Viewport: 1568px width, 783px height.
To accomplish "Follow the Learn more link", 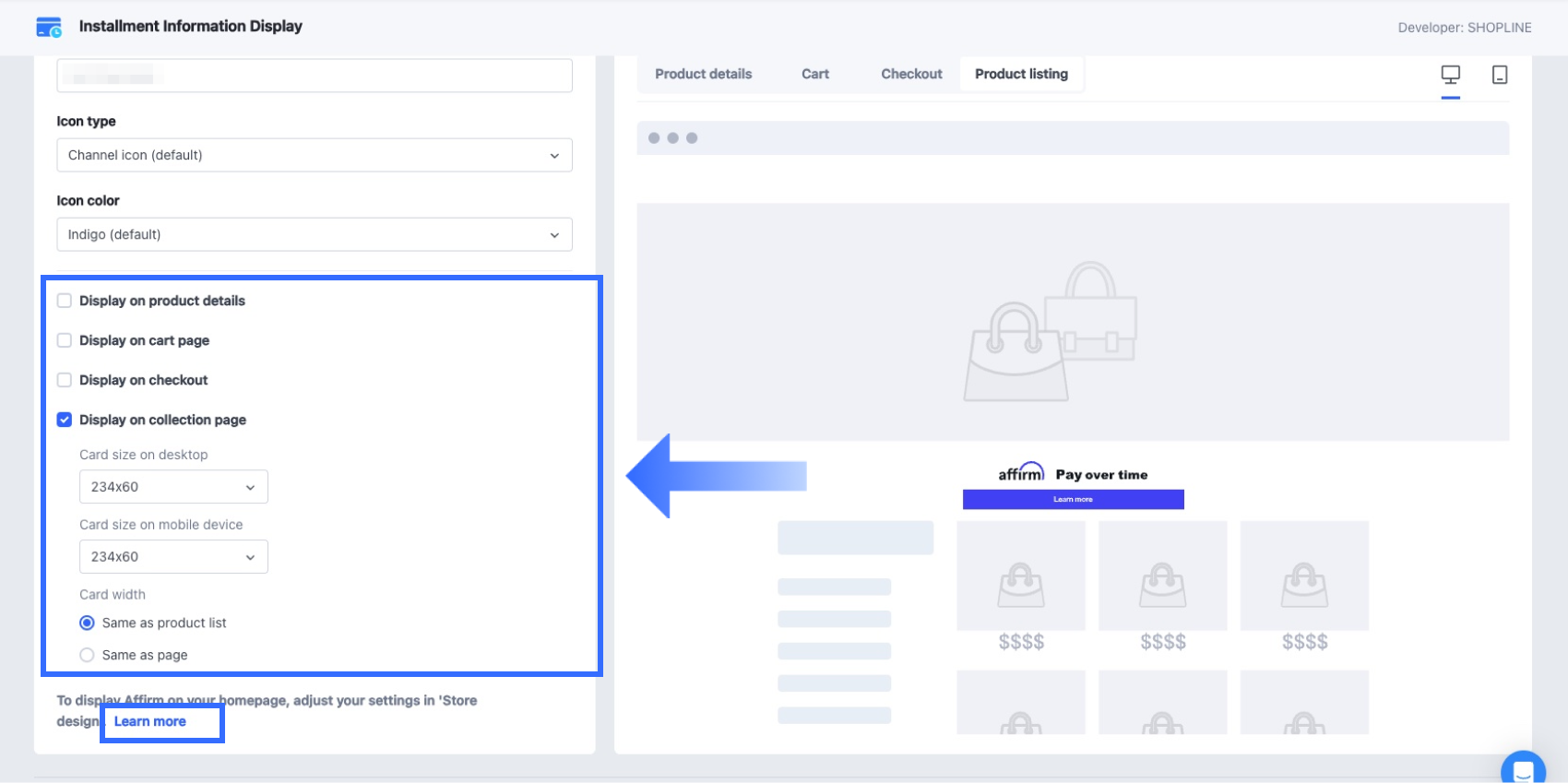I will (150, 721).
